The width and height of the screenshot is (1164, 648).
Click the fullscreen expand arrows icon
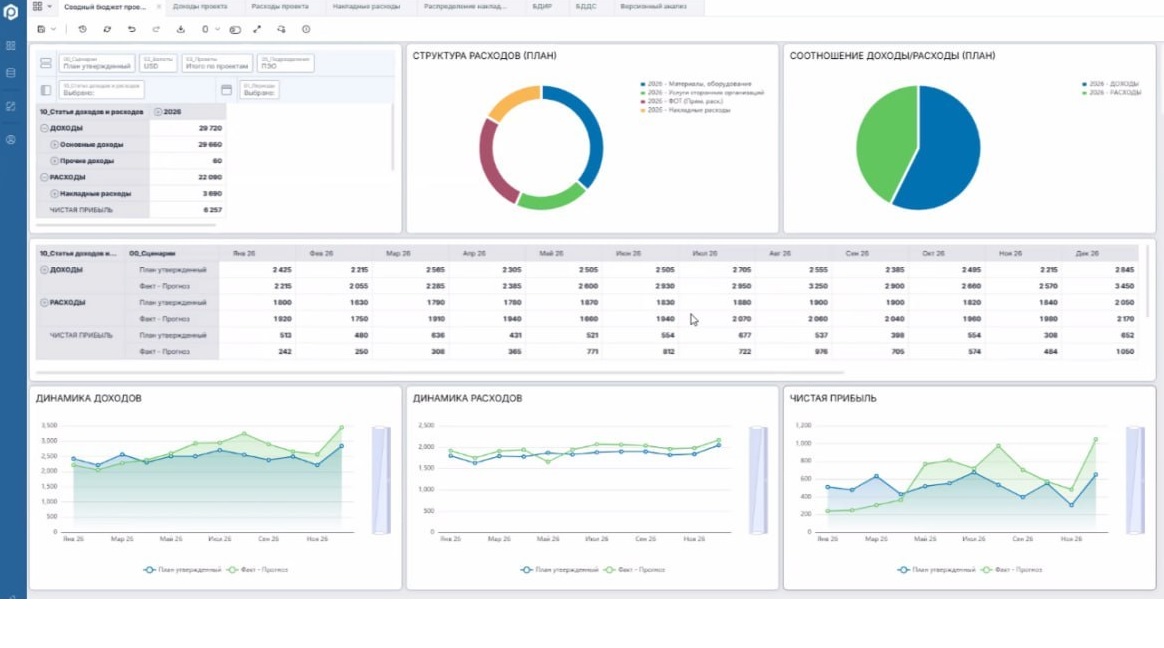257,29
